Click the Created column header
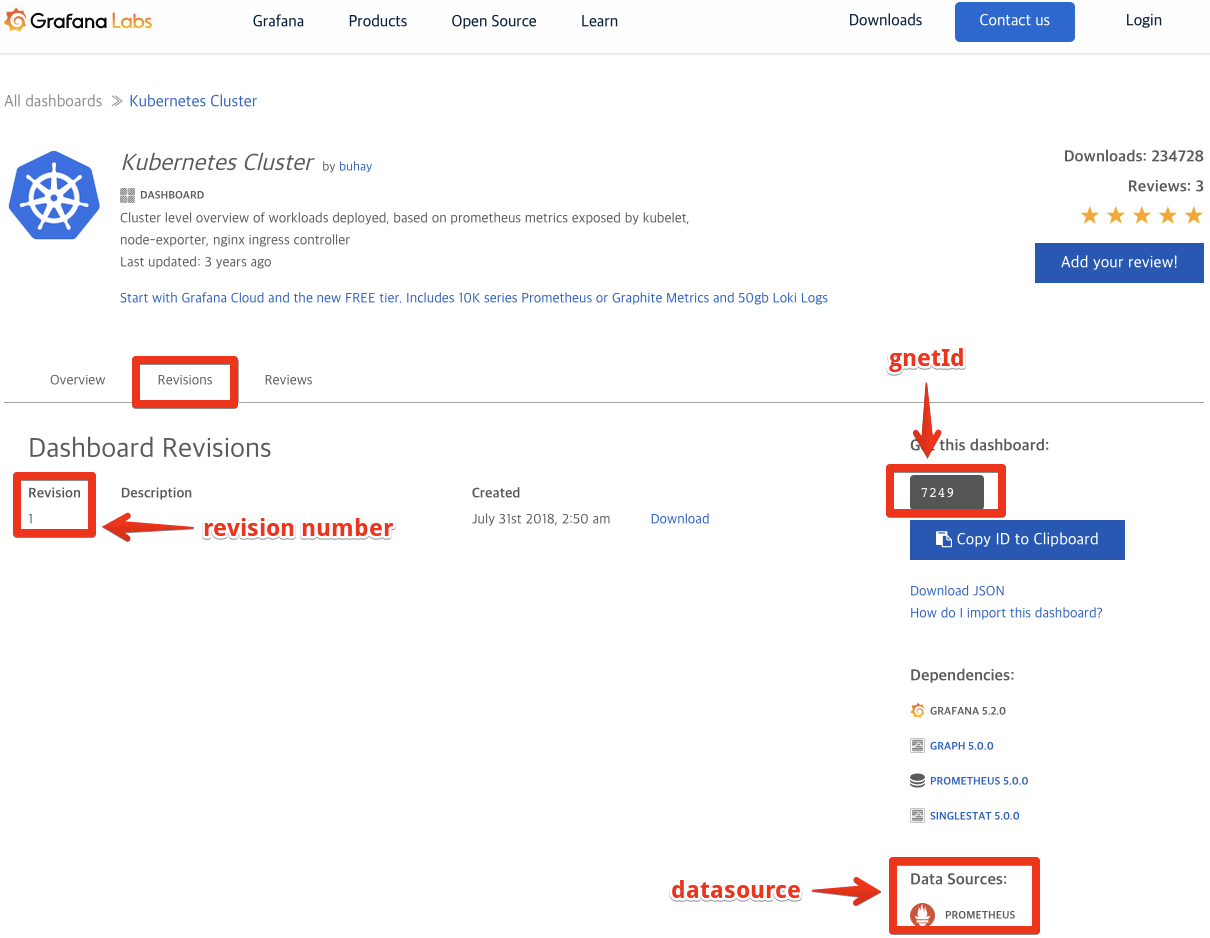Image resolution: width=1210 pixels, height=938 pixels. [496, 493]
